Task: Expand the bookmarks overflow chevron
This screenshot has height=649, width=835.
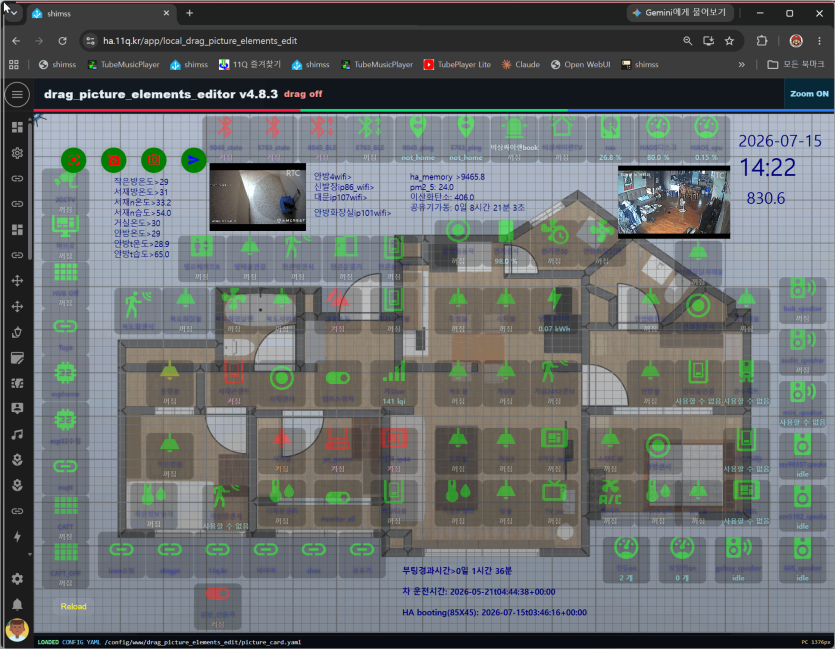Action: coord(741,64)
